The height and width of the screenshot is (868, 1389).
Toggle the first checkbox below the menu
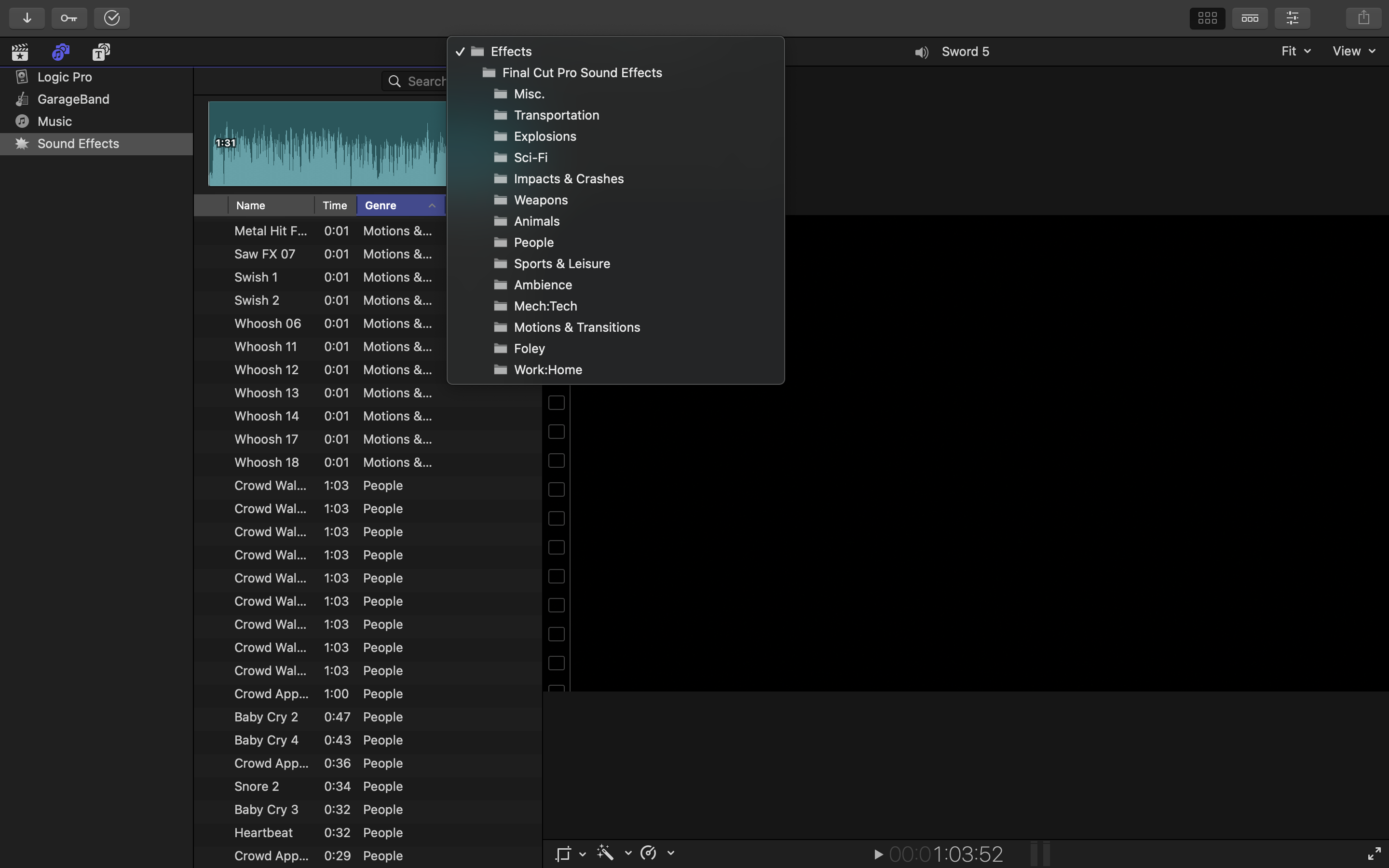556,403
